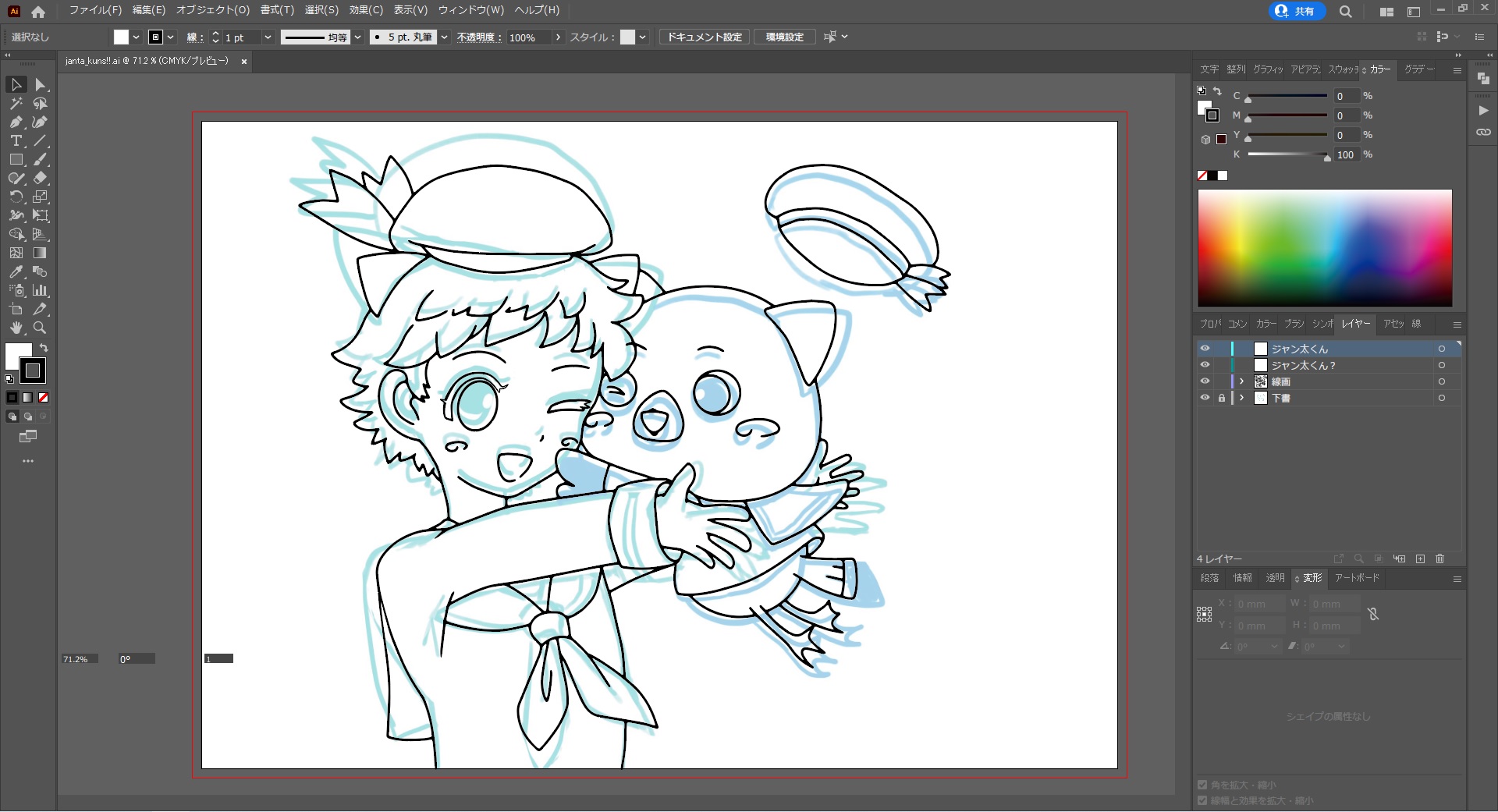Click the Home icon
This screenshot has height=812, width=1498.
38,12
